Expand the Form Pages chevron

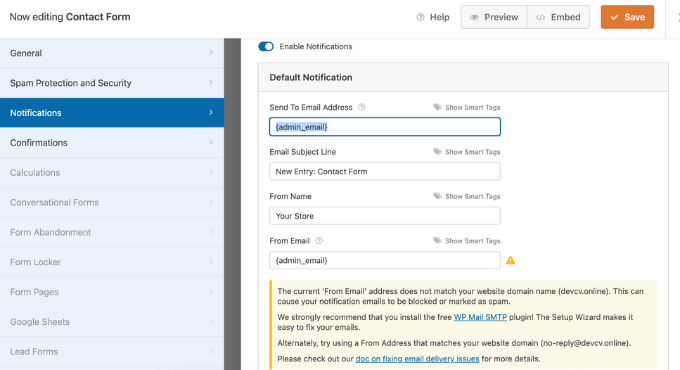[211, 292]
